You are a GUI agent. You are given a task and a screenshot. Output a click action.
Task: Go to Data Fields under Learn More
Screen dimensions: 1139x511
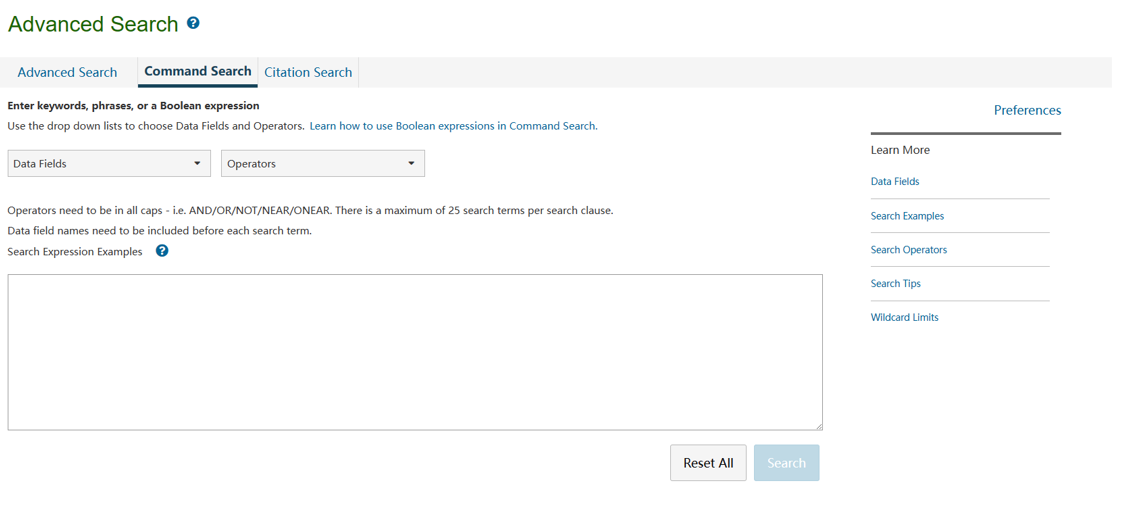click(895, 181)
